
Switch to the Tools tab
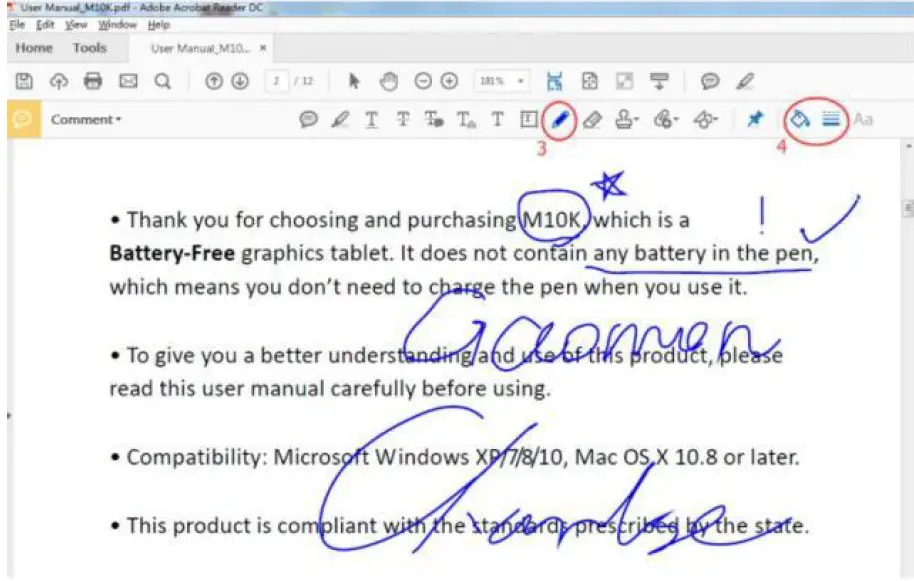(x=90, y=48)
